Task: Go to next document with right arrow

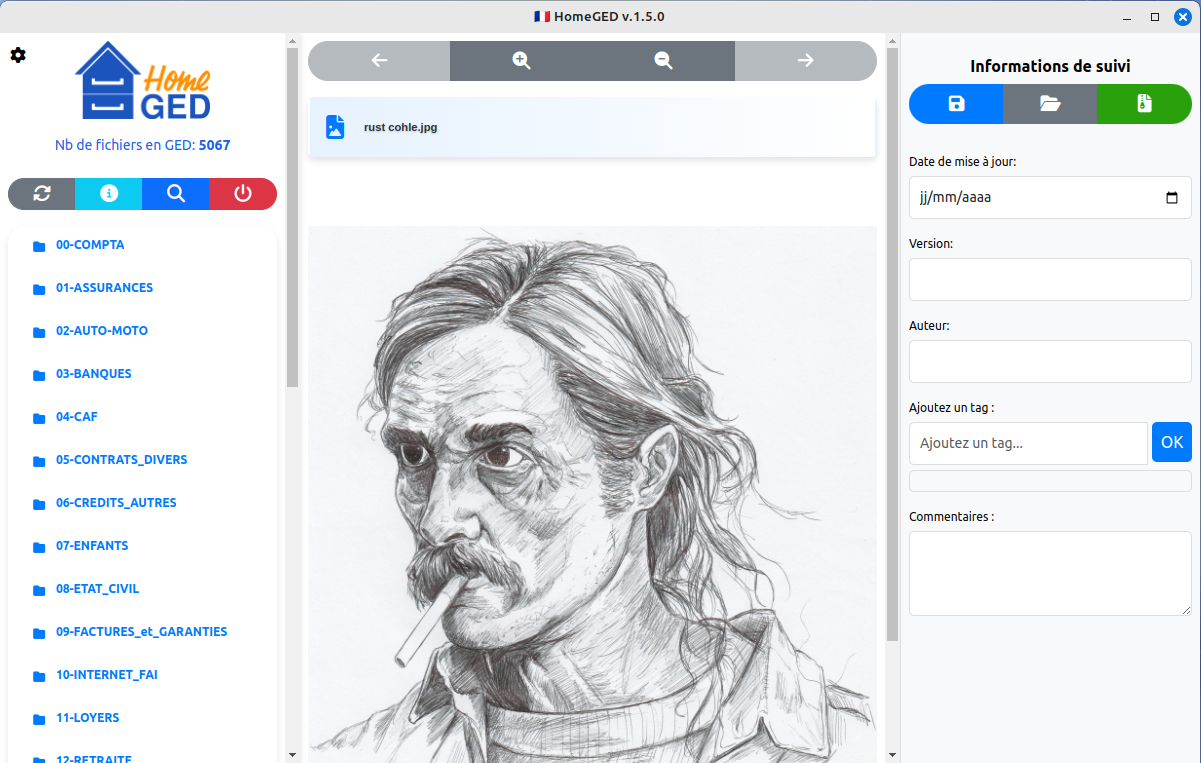Action: 805,61
